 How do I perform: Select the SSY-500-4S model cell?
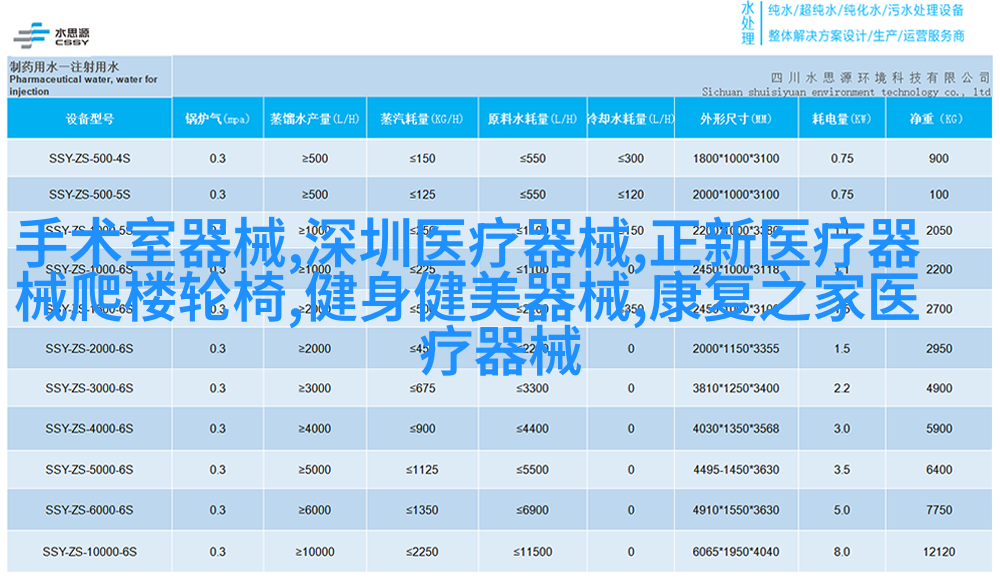pyautogui.click(x=89, y=159)
